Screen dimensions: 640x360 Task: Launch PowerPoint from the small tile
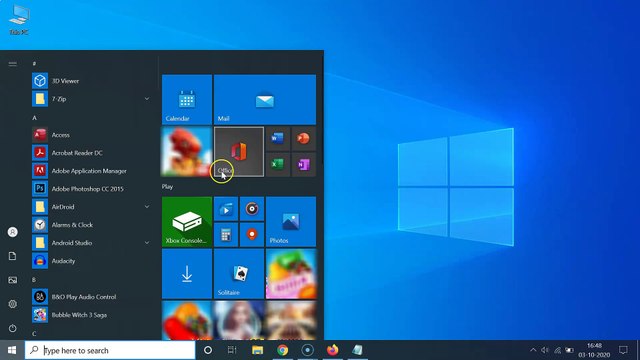tap(303, 138)
